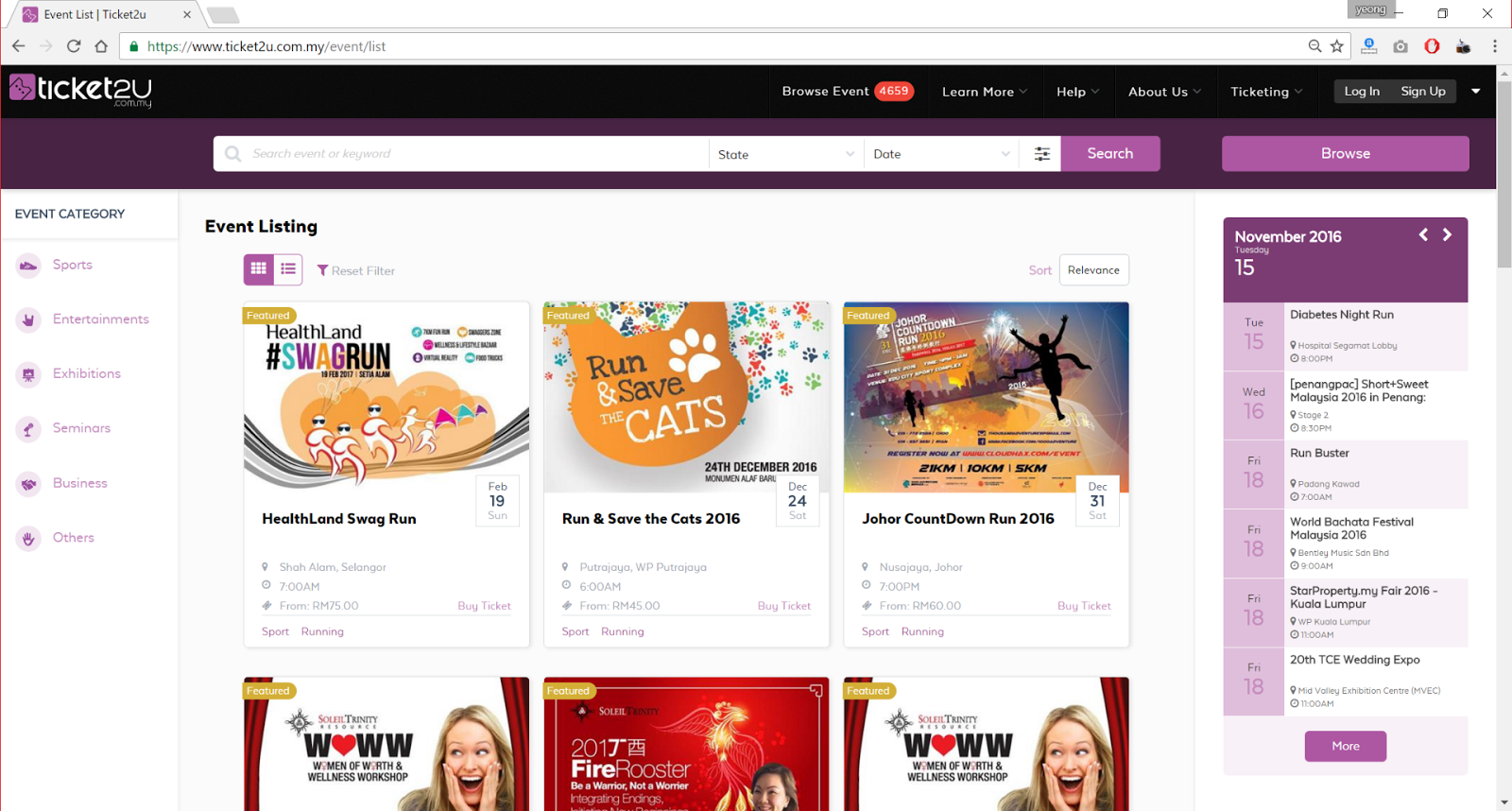The width and height of the screenshot is (1512, 811).
Task: Click the browser zoom magnifier icon
Action: [x=1314, y=46]
